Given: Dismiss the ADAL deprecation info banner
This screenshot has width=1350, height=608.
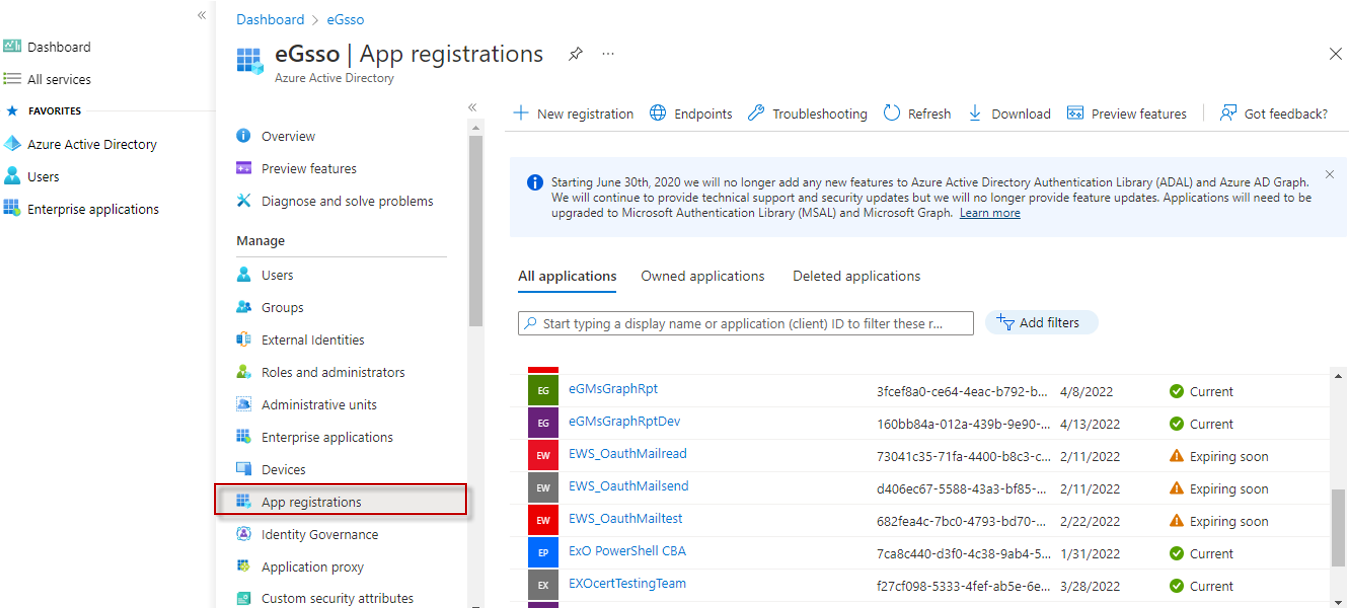Looking at the screenshot, I should [1329, 174].
